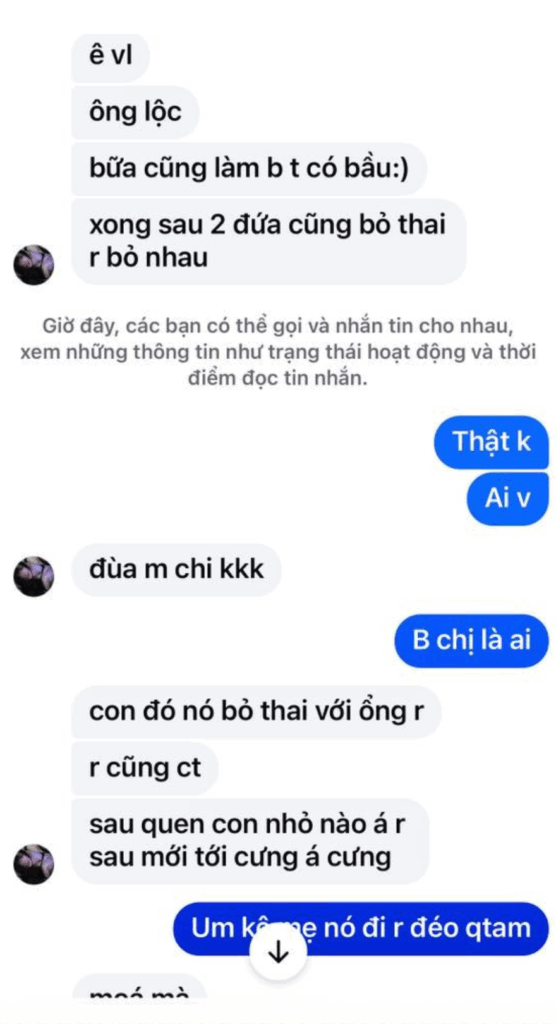Select the sent 'Thật k' bubble

point(491,442)
